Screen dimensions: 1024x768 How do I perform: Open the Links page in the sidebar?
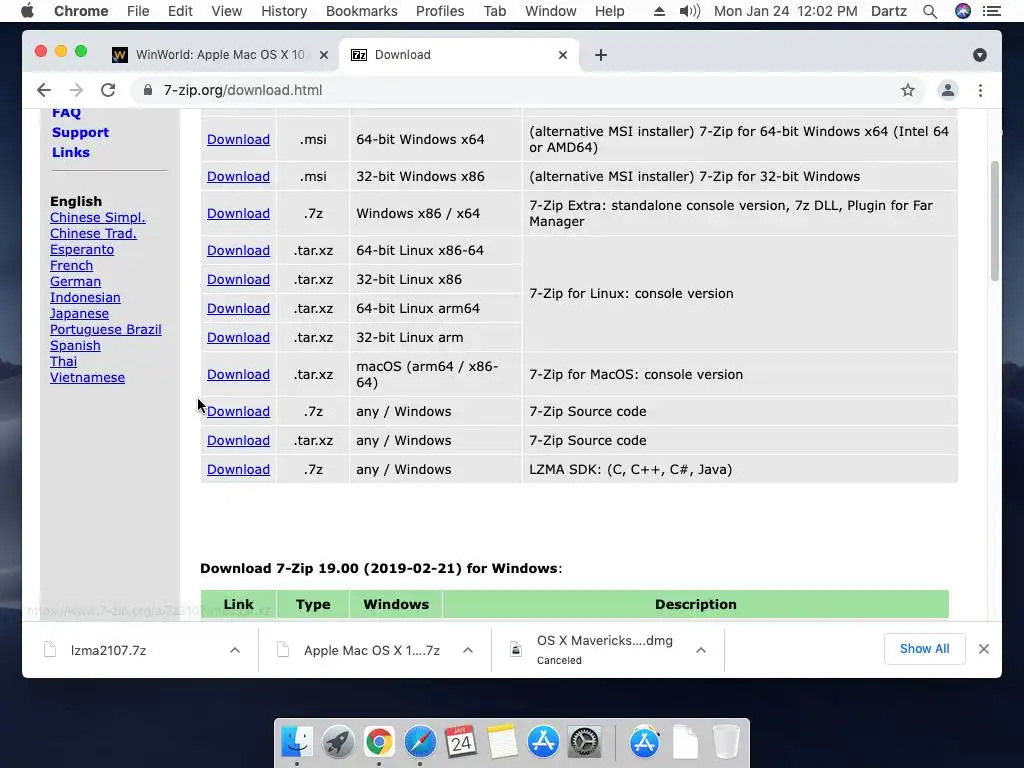71,152
